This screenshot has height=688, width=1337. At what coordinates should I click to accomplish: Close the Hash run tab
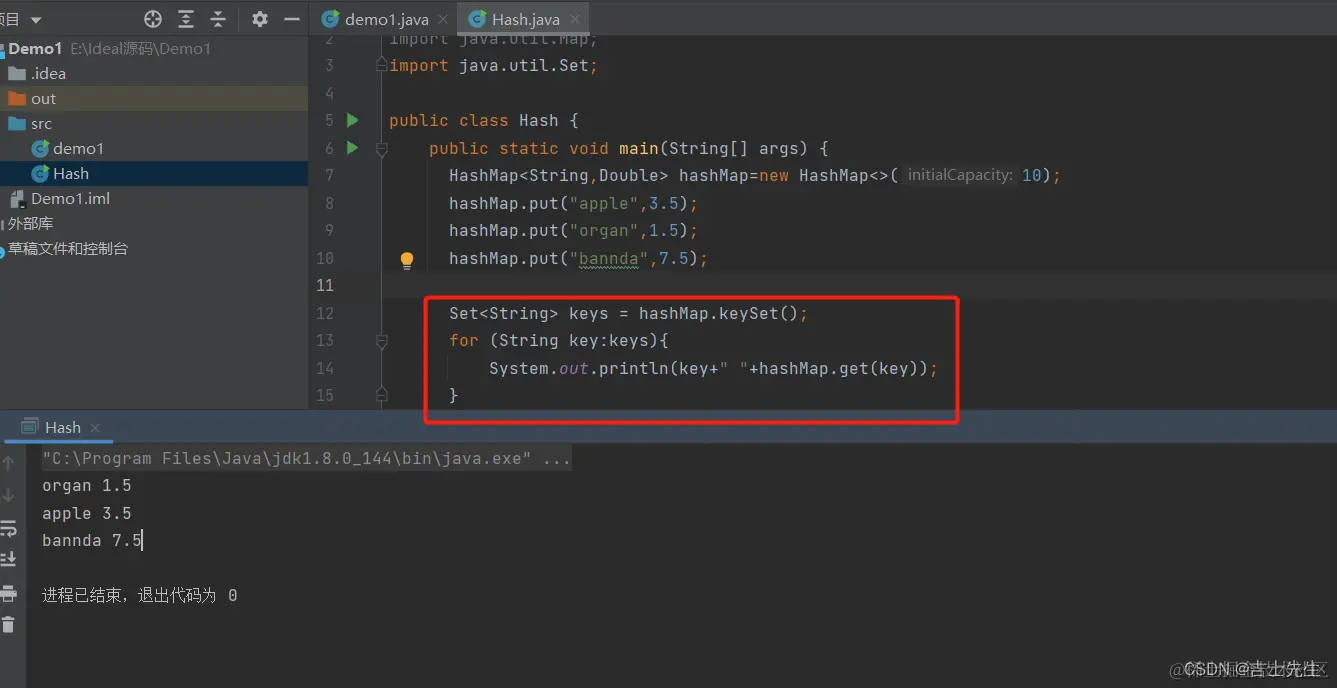click(x=95, y=428)
